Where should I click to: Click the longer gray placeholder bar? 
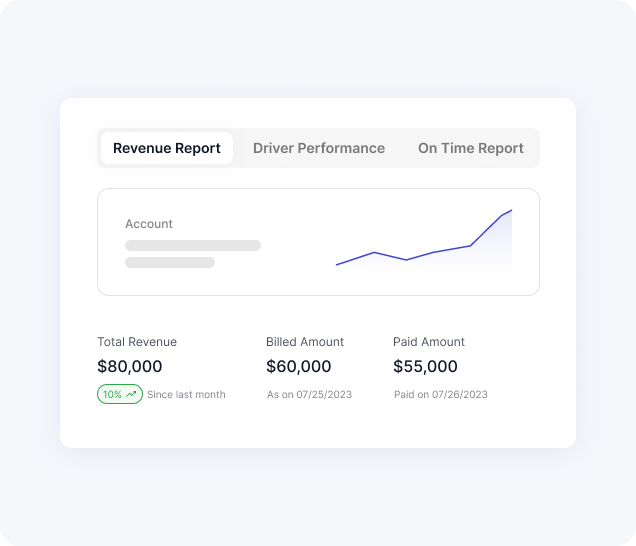click(193, 245)
